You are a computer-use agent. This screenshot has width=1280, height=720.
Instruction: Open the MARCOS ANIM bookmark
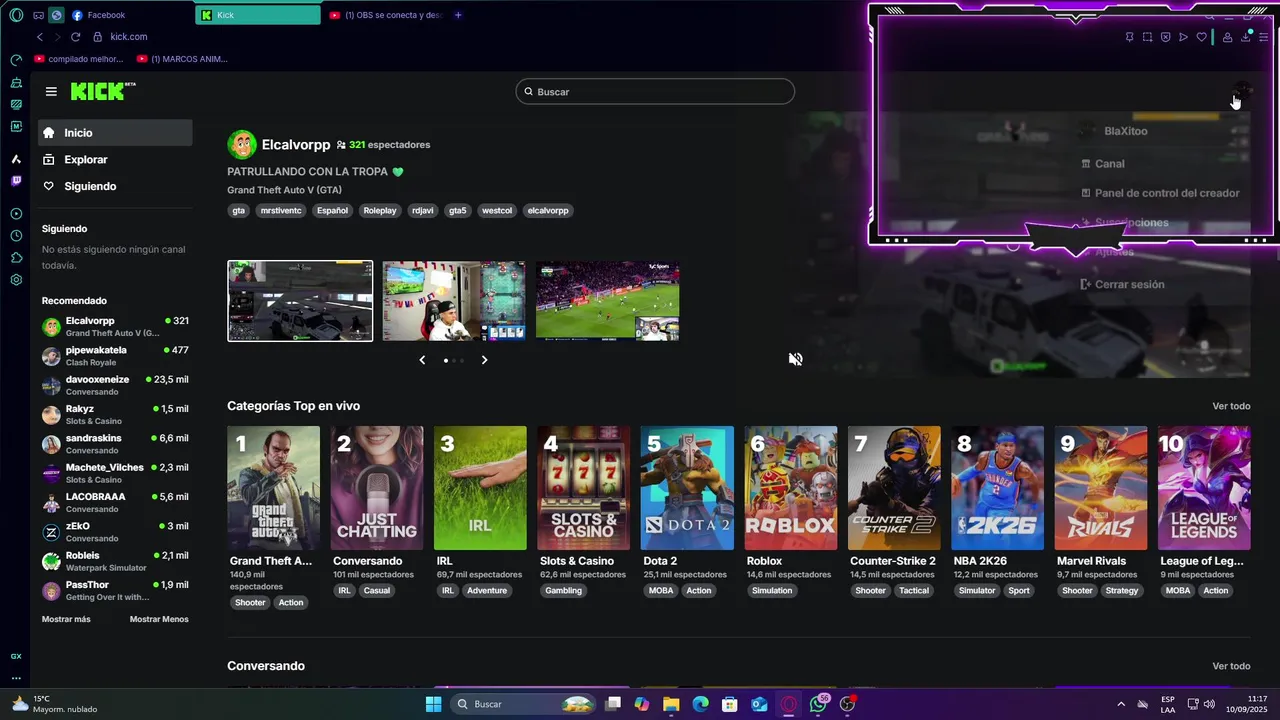(182, 59)
